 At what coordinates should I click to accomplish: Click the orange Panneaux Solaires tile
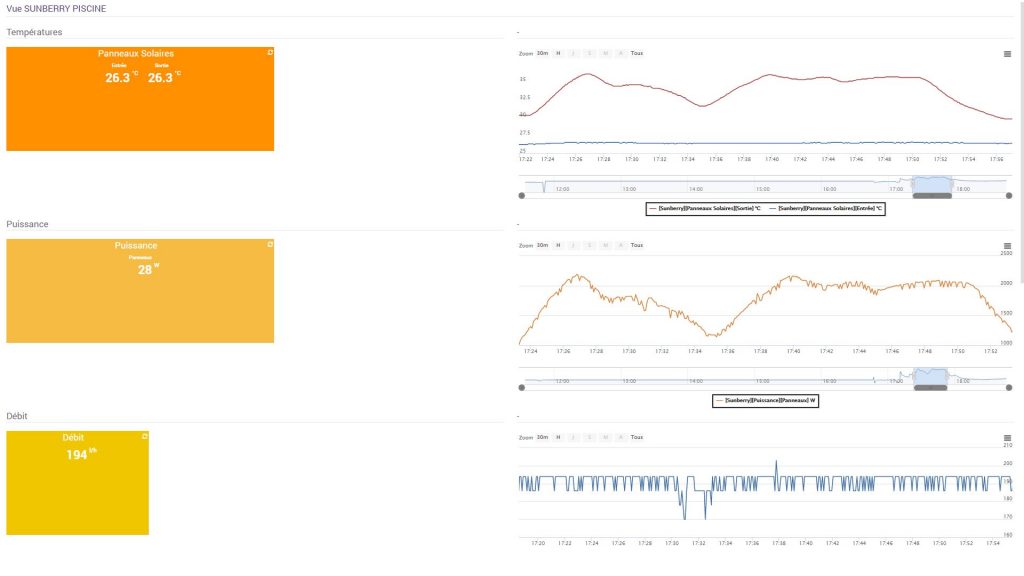[140, 99]
